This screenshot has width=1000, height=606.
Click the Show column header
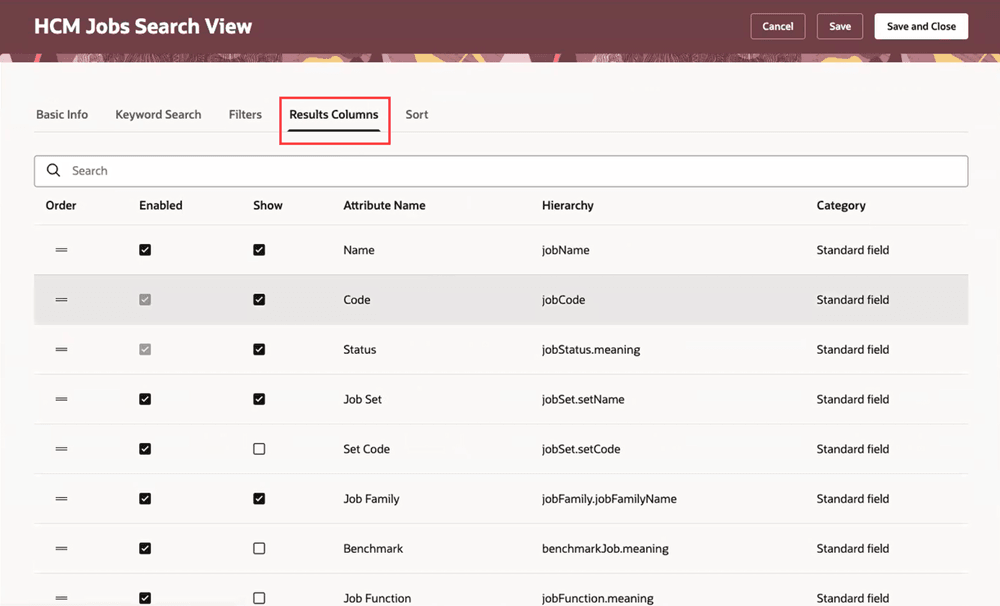coord(268,205)
